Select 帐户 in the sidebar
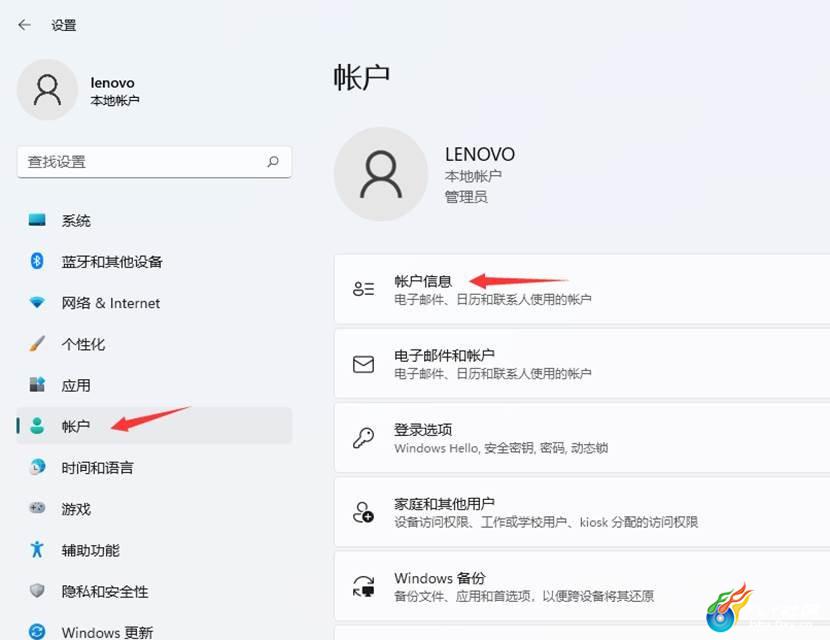830x640 pixels. (155, 426)
